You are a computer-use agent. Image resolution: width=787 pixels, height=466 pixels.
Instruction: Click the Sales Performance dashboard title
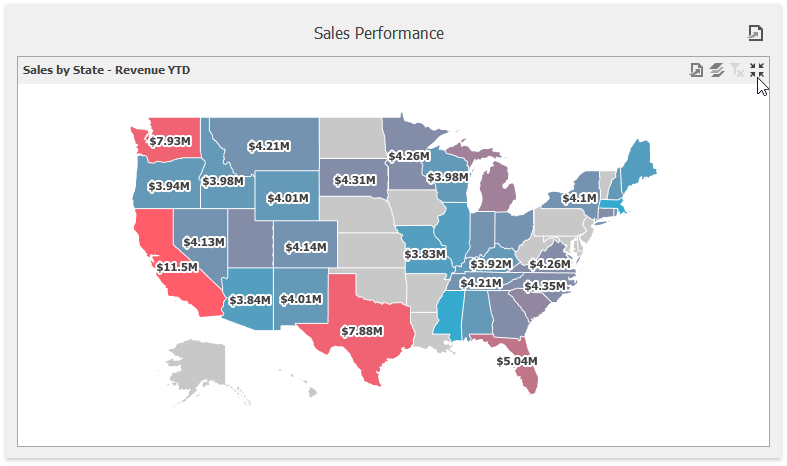[x=379, y=33]
